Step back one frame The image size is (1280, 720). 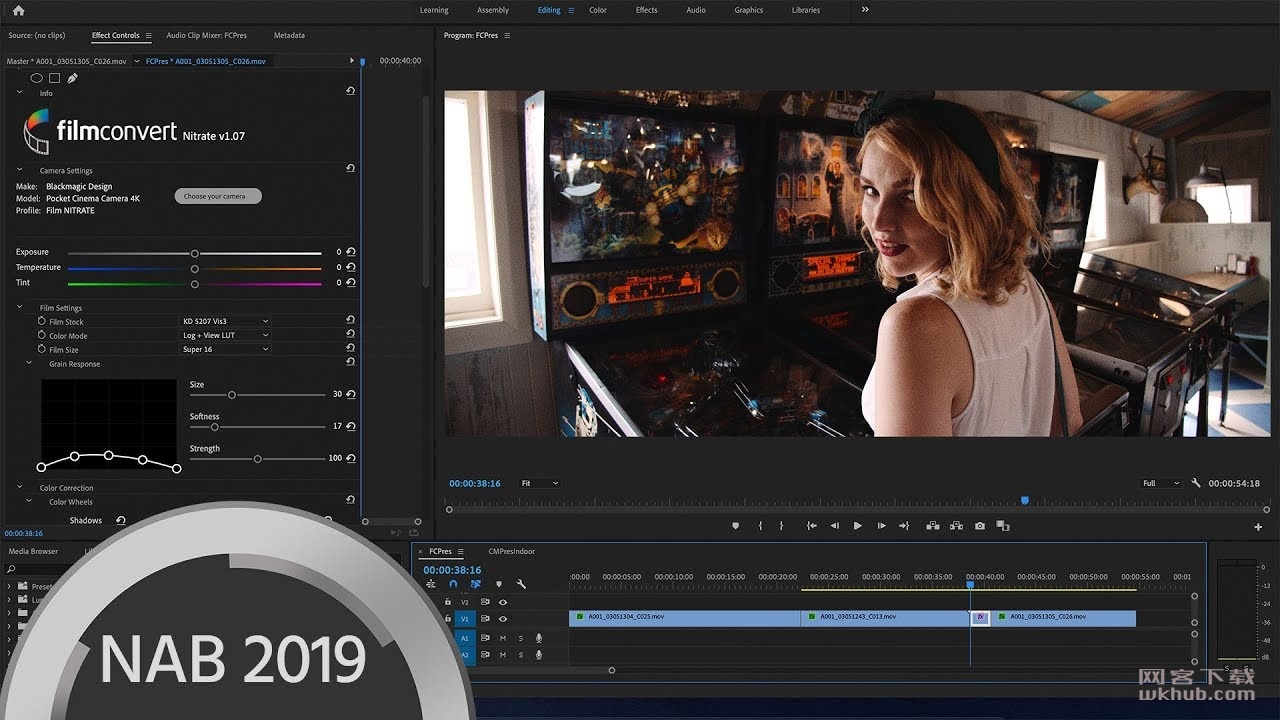835,526
